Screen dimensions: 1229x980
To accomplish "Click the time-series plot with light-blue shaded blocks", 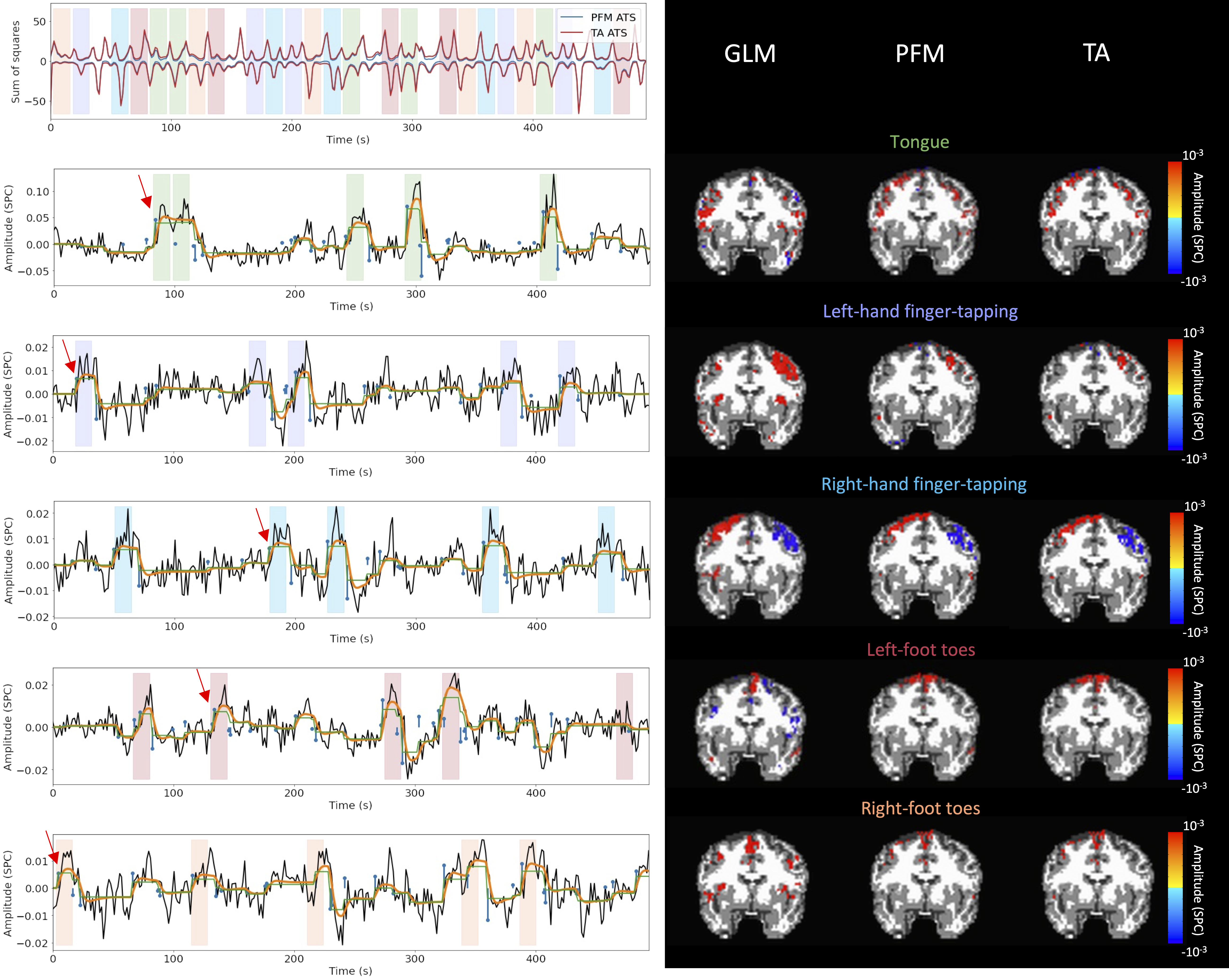I will point(352,559).
